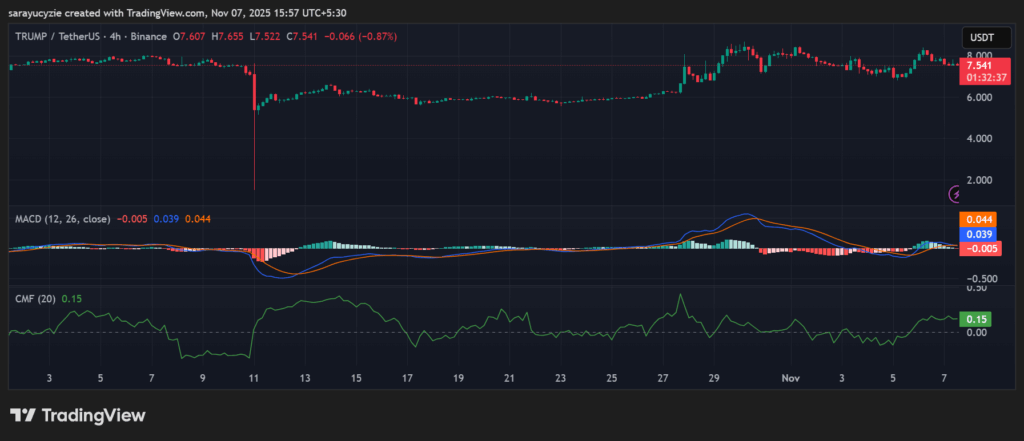Screen dimensions: 1024x441
Task: Click date 29 on the time axis
Action: pos(714,378)
